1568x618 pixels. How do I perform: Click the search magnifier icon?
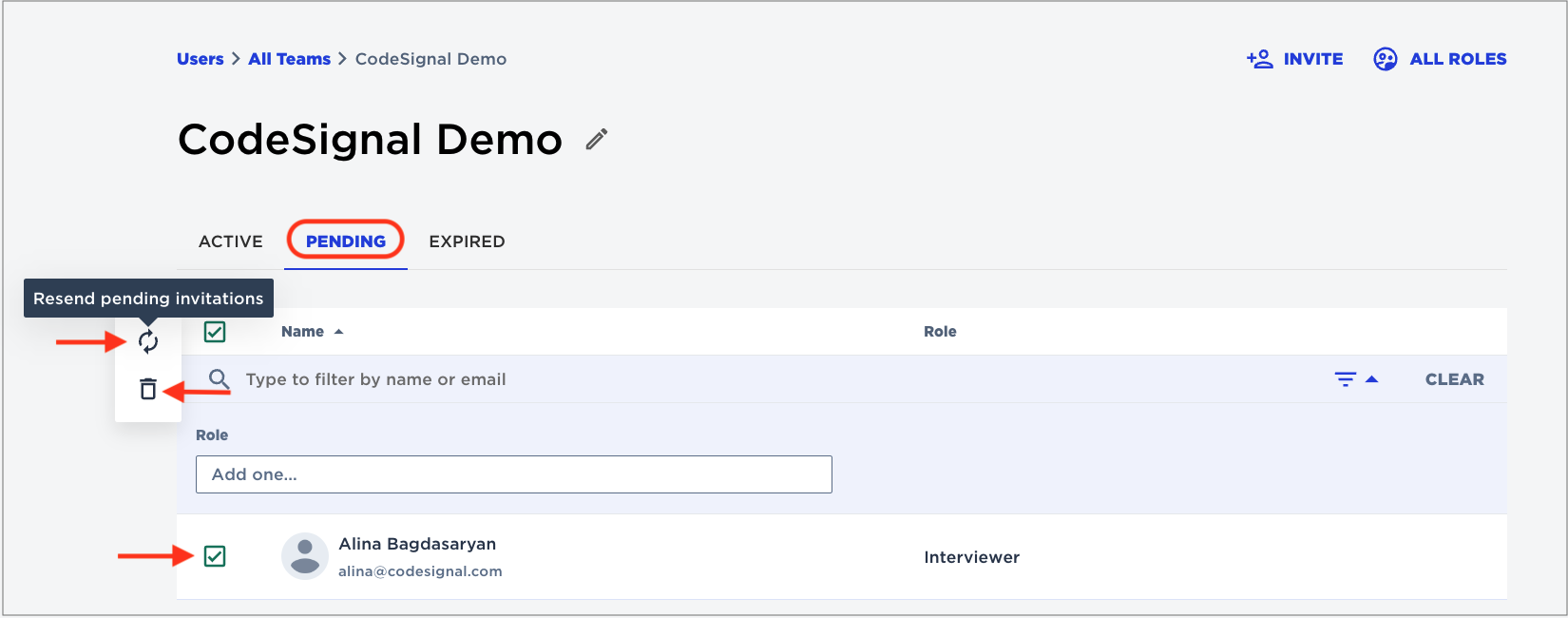coord(220,379)
